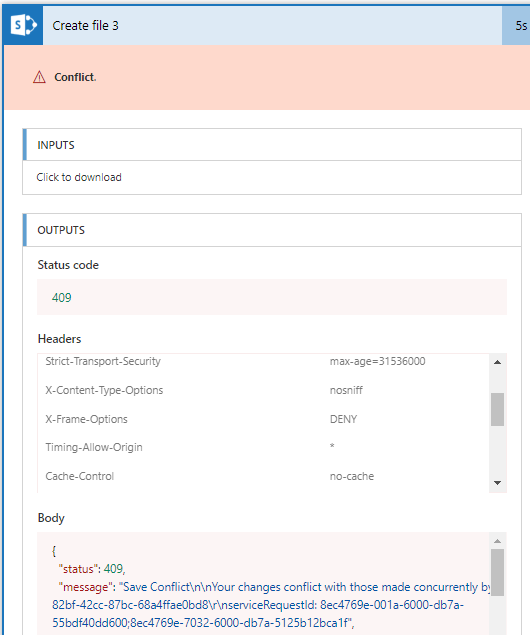Click the INPUTS section header
Image resolution: width=530 pixels, height=635 pixels.
(272, 145)
